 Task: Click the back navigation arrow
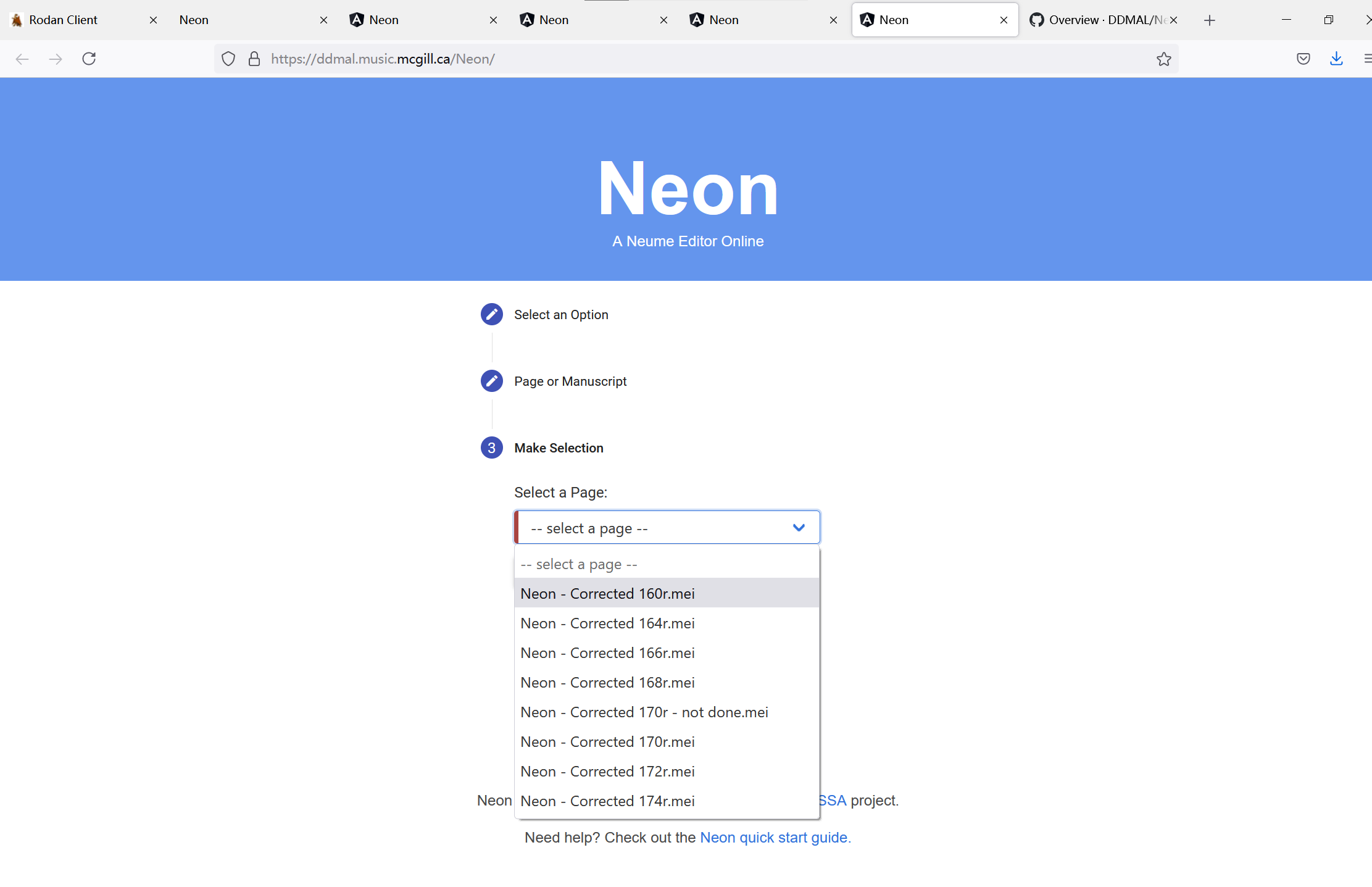click(22, 59)
